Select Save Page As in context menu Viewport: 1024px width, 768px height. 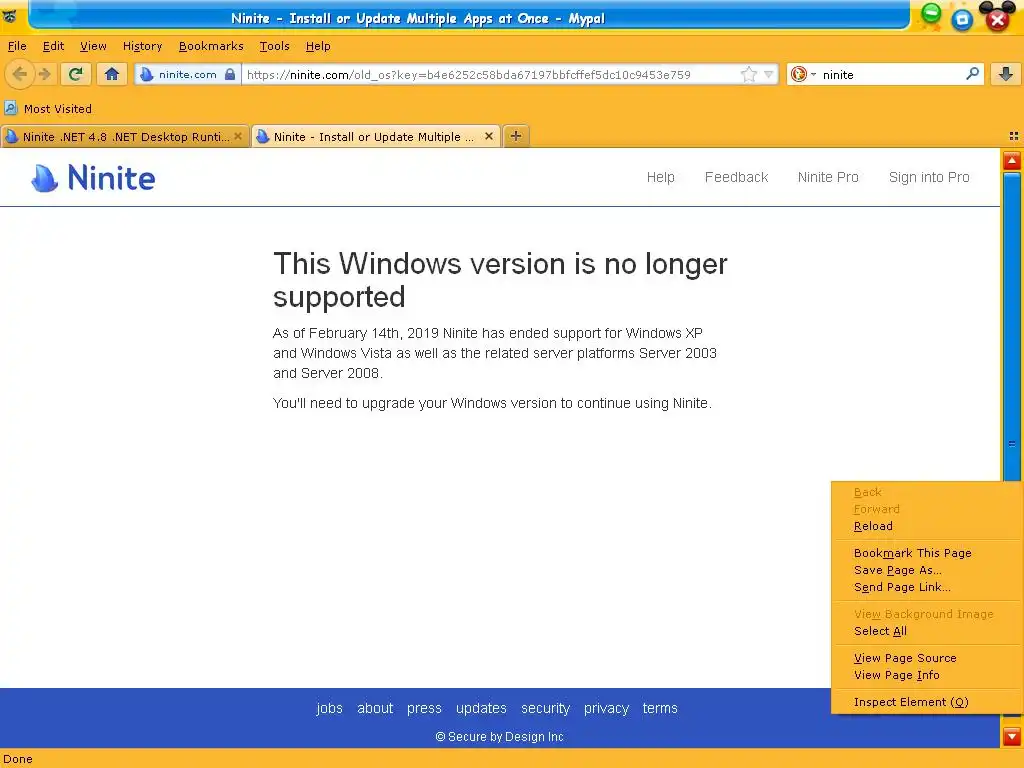tap(926, 569)
